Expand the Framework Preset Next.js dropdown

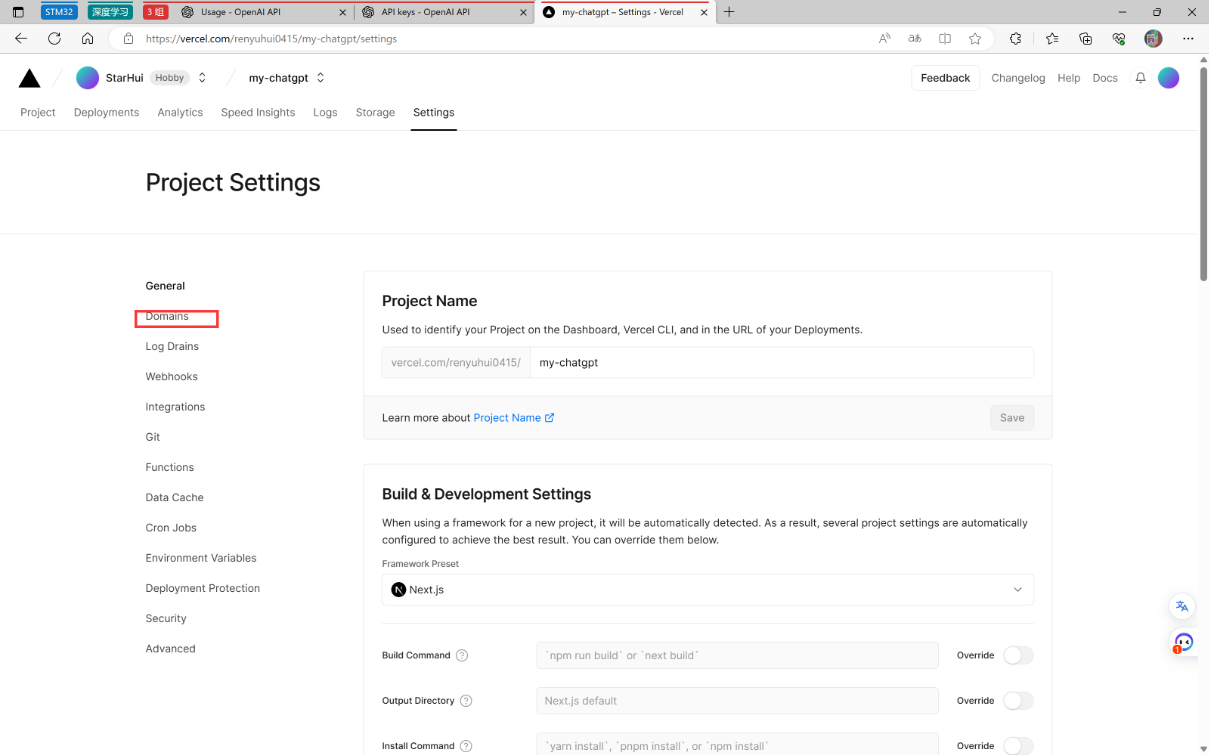click(x=708, y=590)
